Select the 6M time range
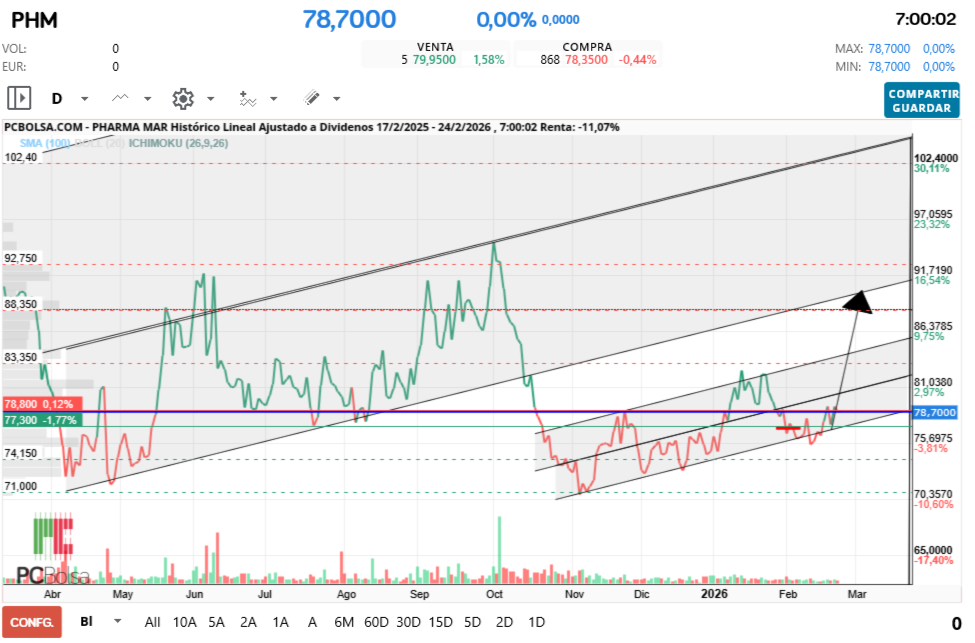This screenshot has width=975, height=643. click(344, 622)
